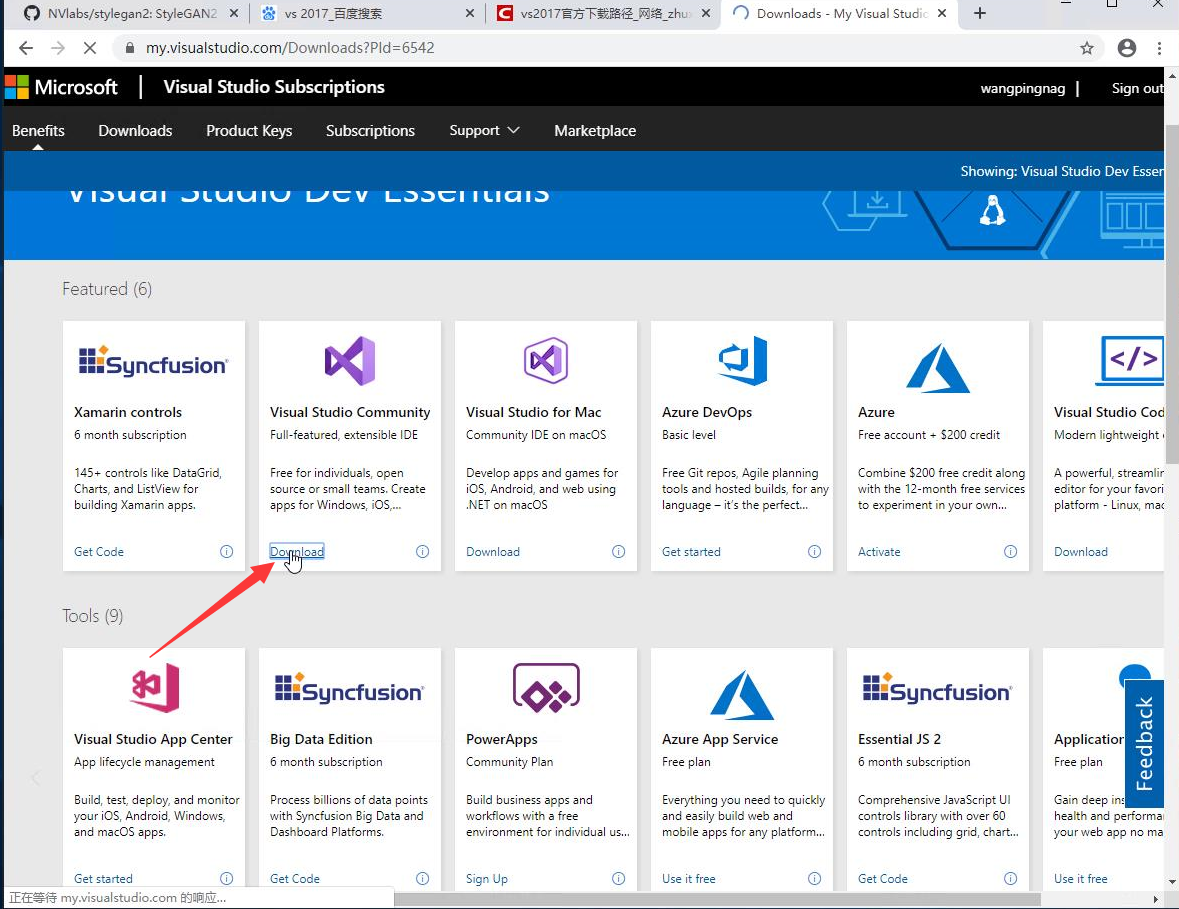Click the PowerApps logo
The height and width of the screenshot is (909, 1179).
[x=546, y=688]
